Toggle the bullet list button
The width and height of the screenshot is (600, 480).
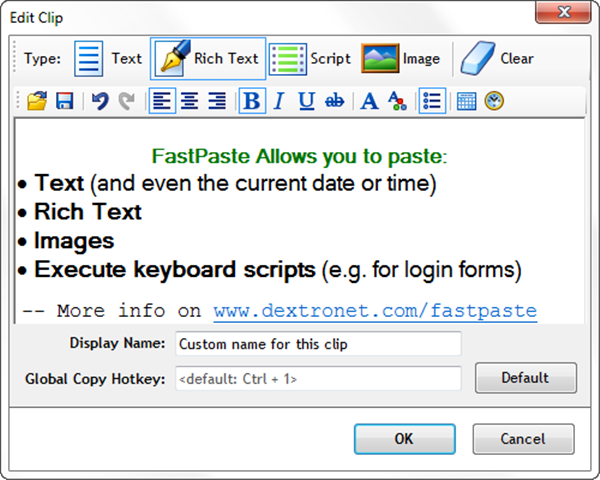point(432,101)
